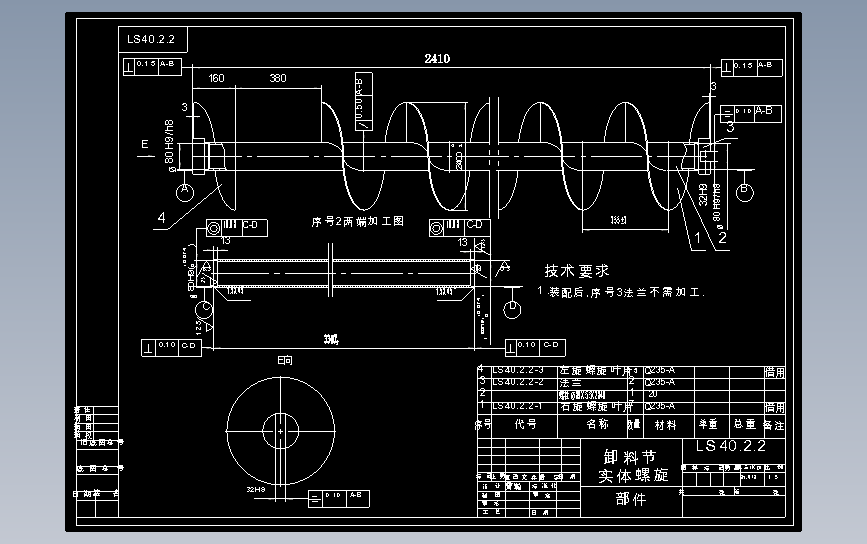Screen dimensions: 867x544
Task: Click the 序号 column header
Action: [483, 424]
